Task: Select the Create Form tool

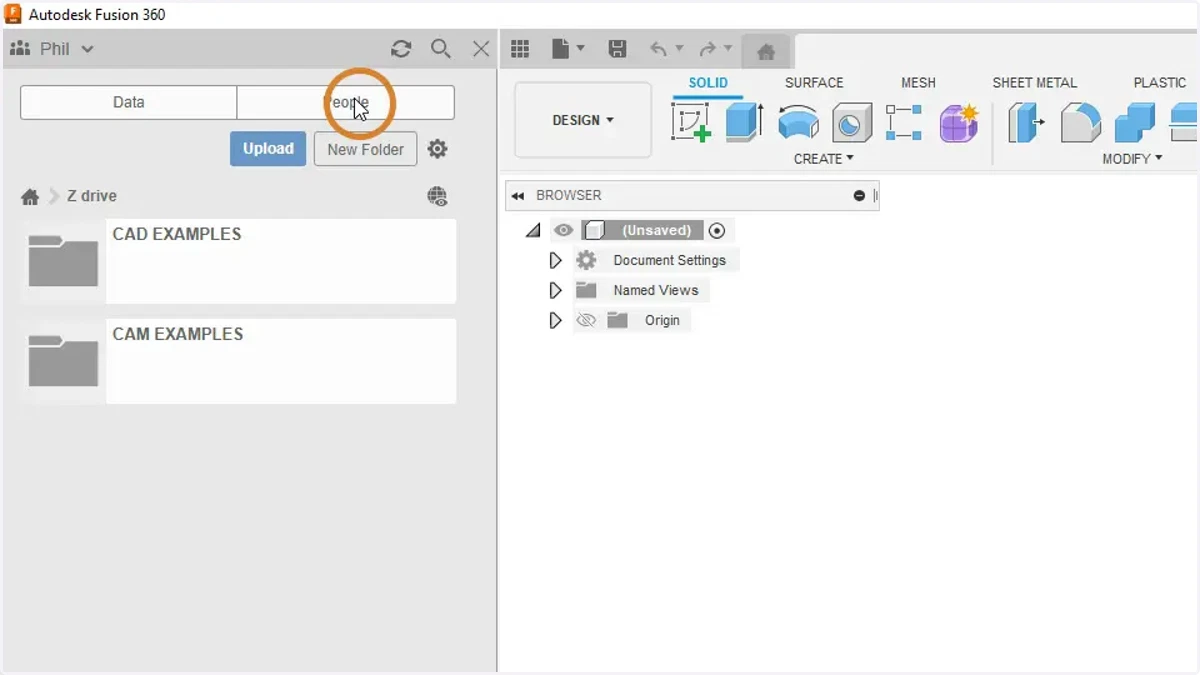Action: 958,123
